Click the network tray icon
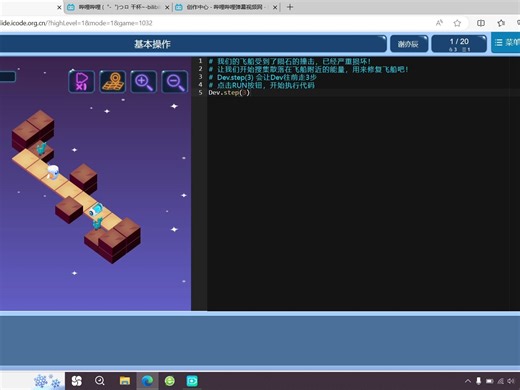This screenshot has height=390, width=520. (x=501, y=381)
